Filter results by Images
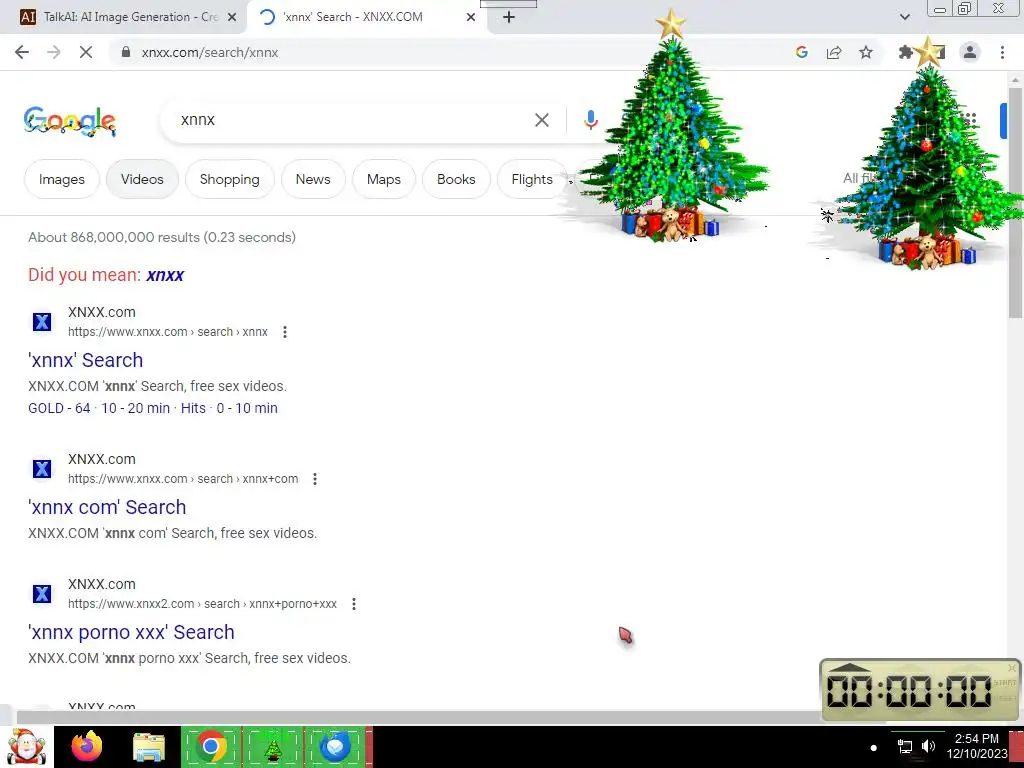This screenshot has width=1024, height=768. [x=62, y=179]
